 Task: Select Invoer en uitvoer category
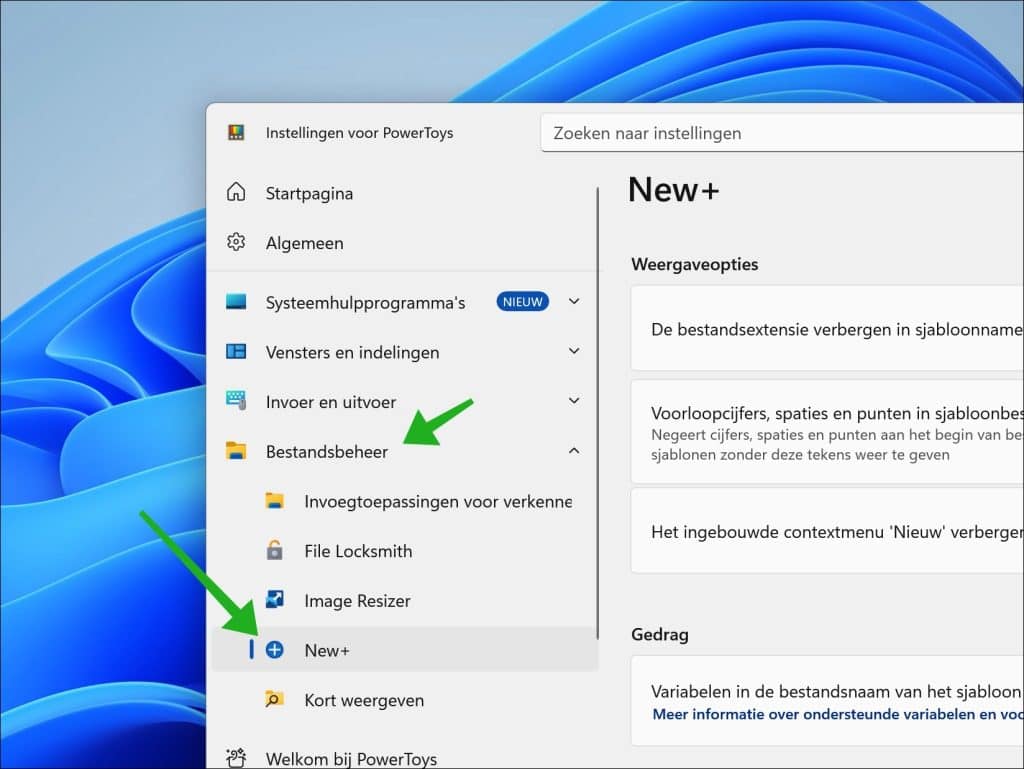[x=330, y=402]
